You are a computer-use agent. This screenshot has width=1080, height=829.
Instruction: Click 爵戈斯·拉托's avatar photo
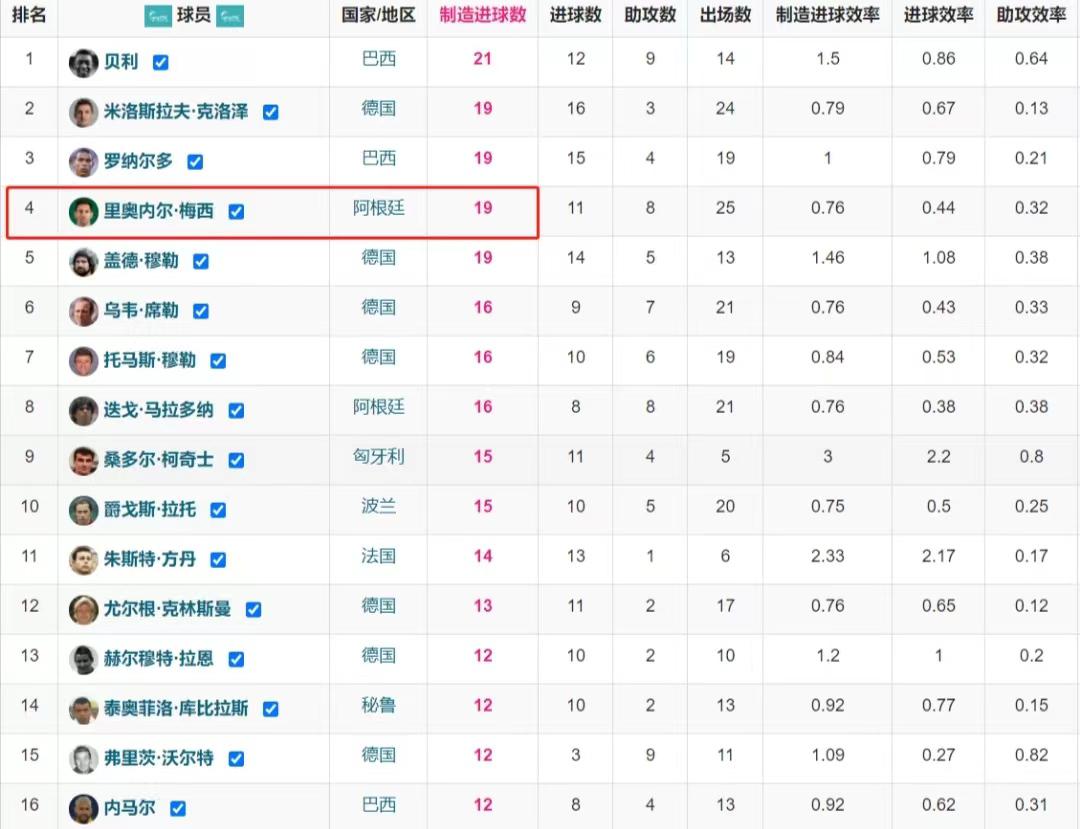point(83,510)
